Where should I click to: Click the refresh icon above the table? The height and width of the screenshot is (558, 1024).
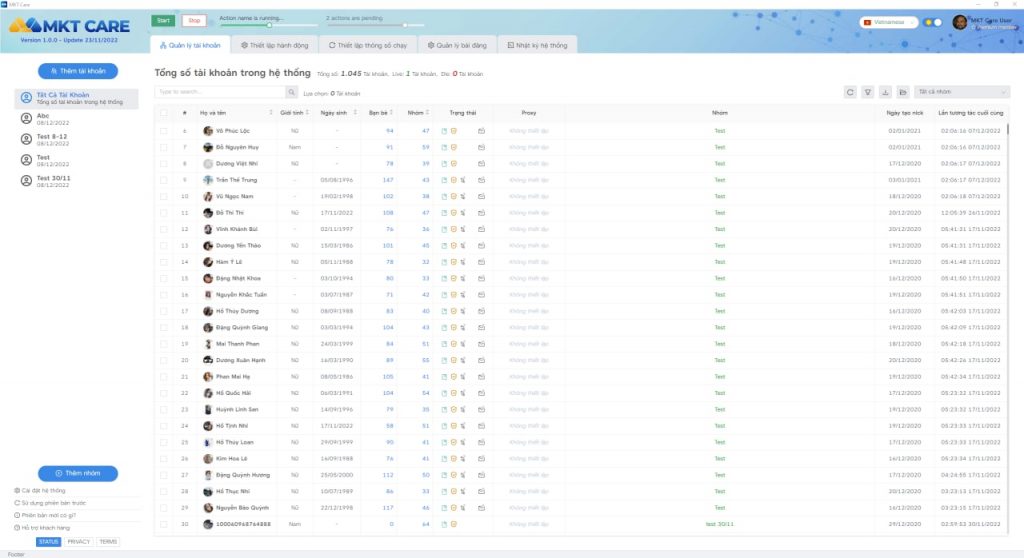pos(850,92)
